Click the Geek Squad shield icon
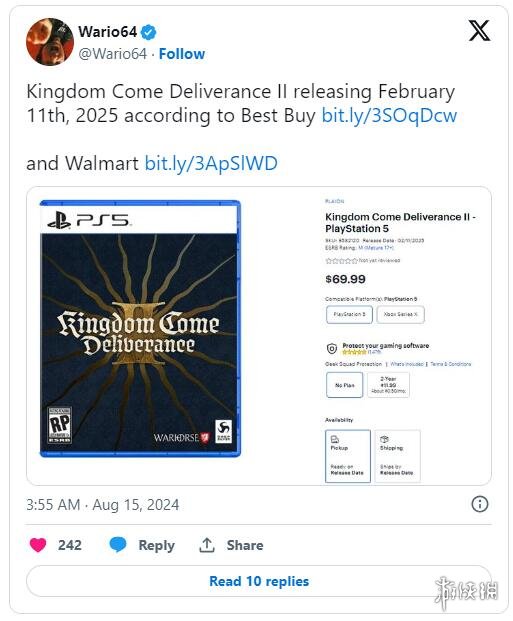The width and height of the screenshot is (513, 621). [x=332, y=349]
